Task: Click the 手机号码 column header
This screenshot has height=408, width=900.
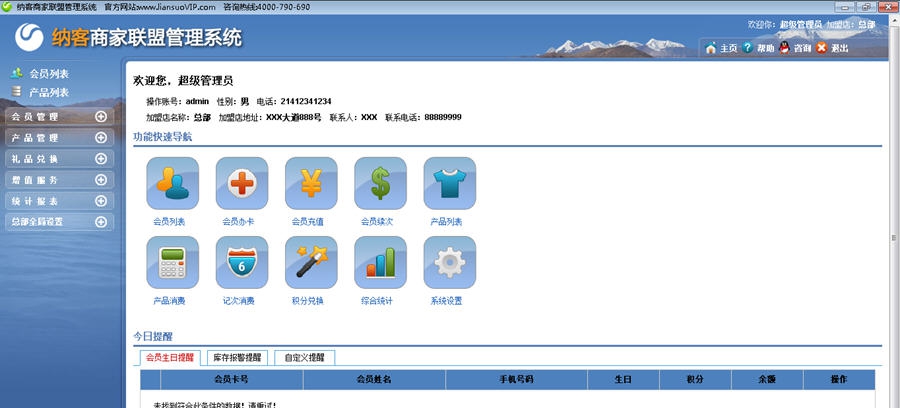Action: (517, 380)
